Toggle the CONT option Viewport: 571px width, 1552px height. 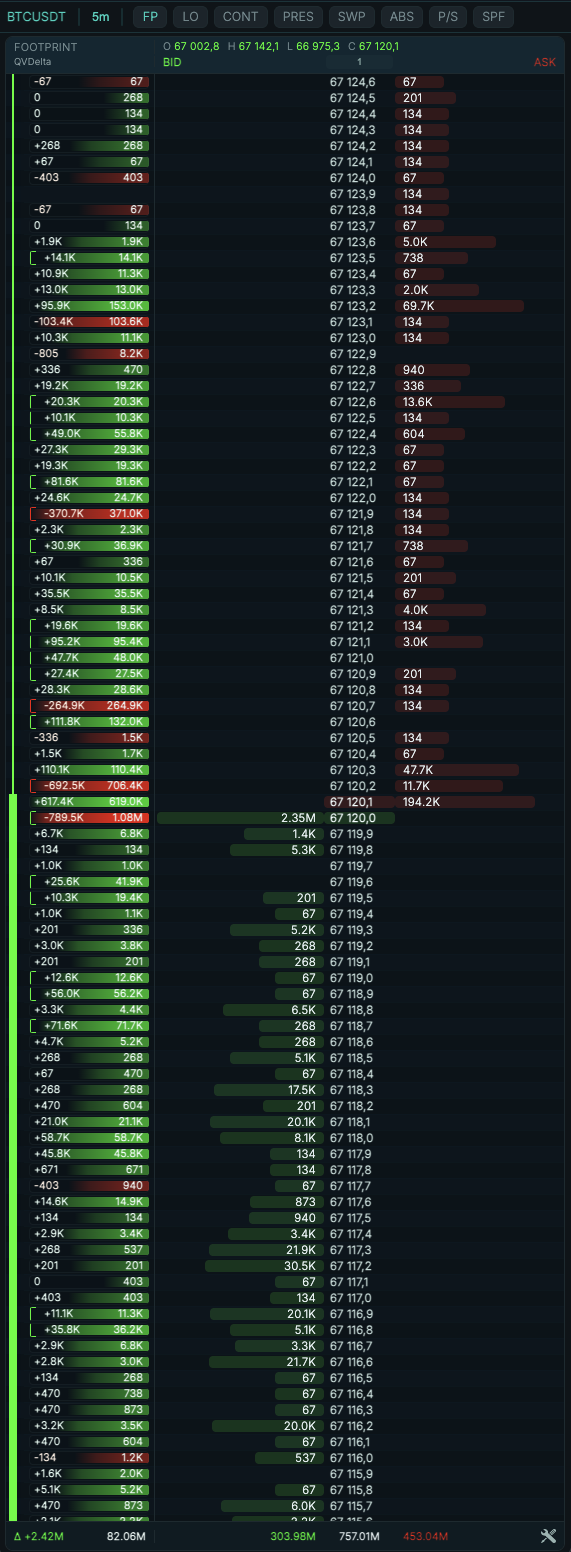click(x=240, y=16)
